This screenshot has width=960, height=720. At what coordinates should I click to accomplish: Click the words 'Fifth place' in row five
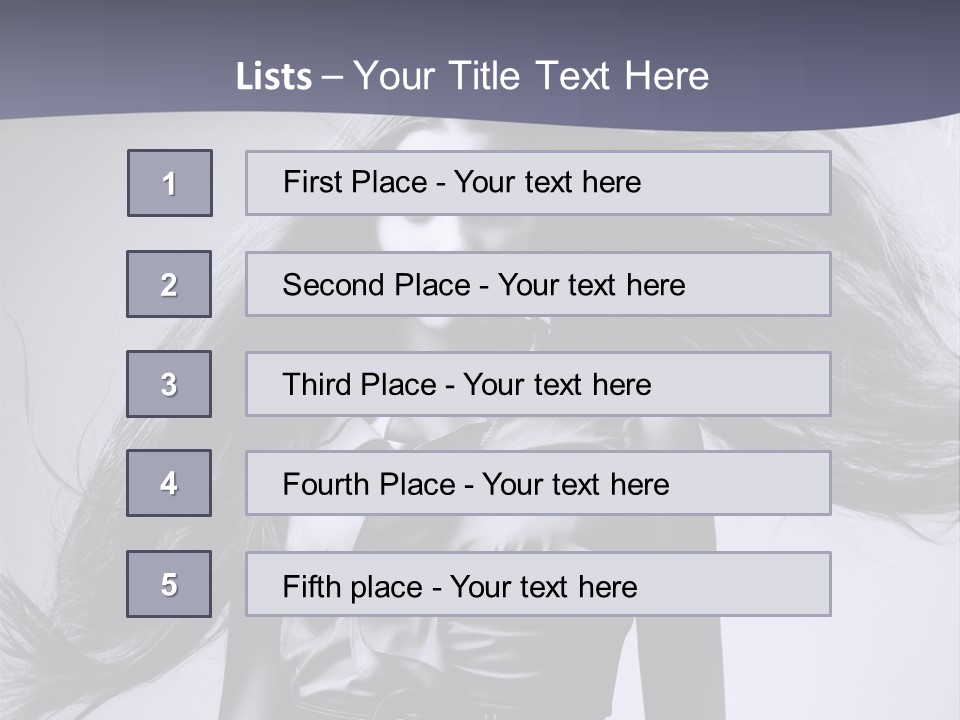coord(352,586)
